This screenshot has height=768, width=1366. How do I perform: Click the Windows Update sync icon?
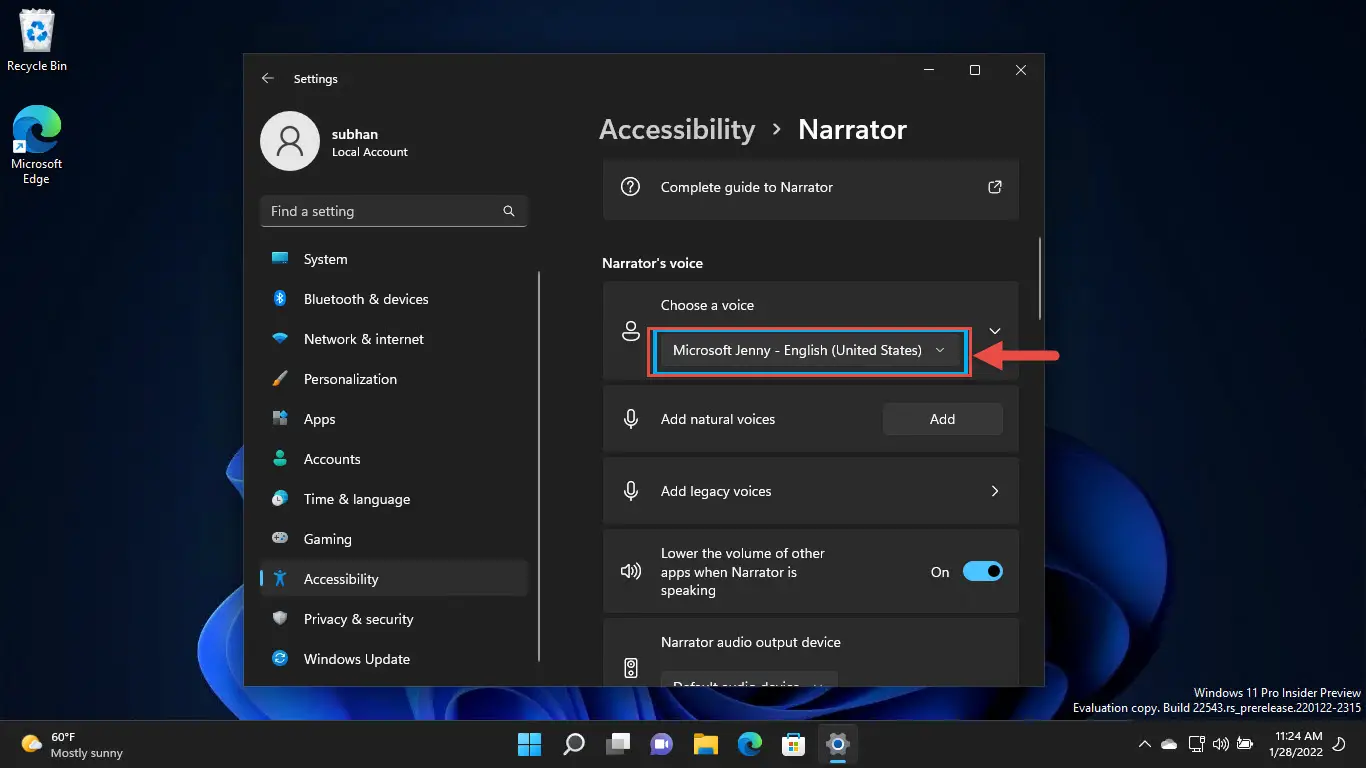[281, 659]
